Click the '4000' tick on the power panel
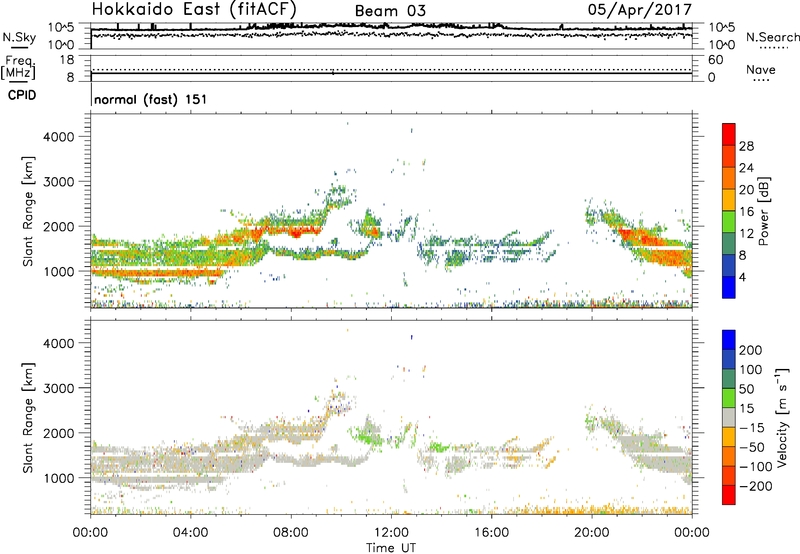800x554 pixels. click(59, 137)
